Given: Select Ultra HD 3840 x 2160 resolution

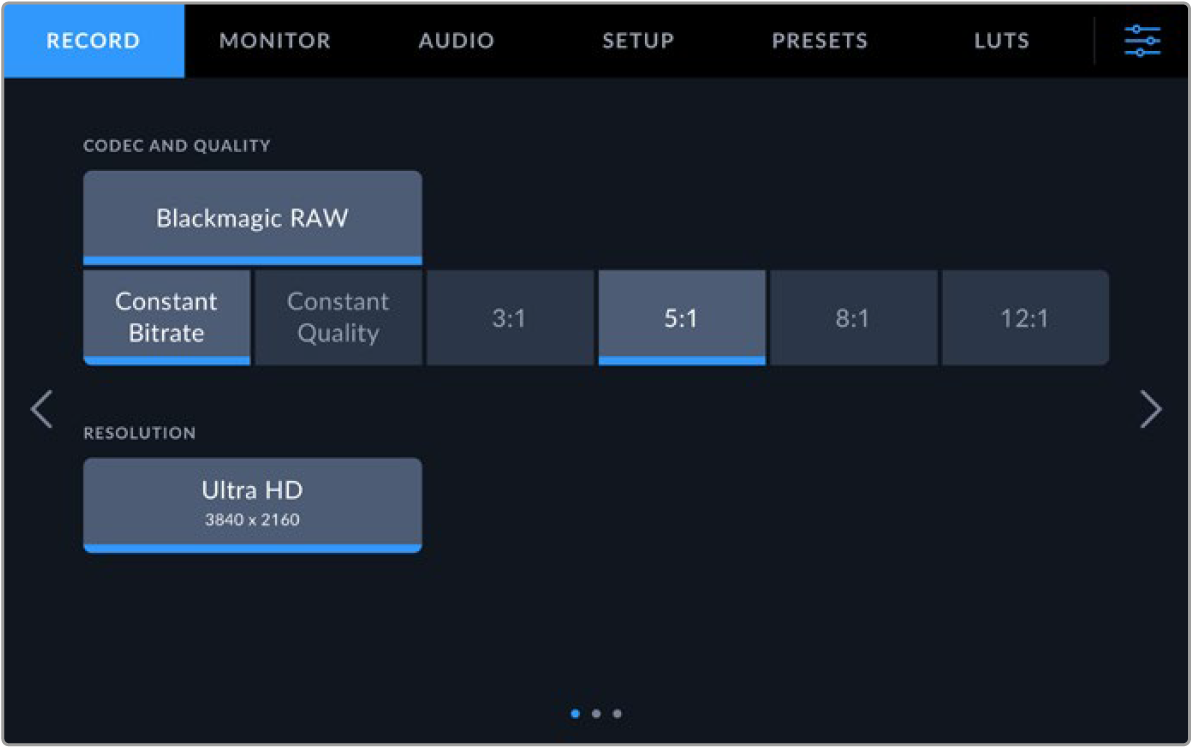Looking at the screenshot, I should point(252,505).
